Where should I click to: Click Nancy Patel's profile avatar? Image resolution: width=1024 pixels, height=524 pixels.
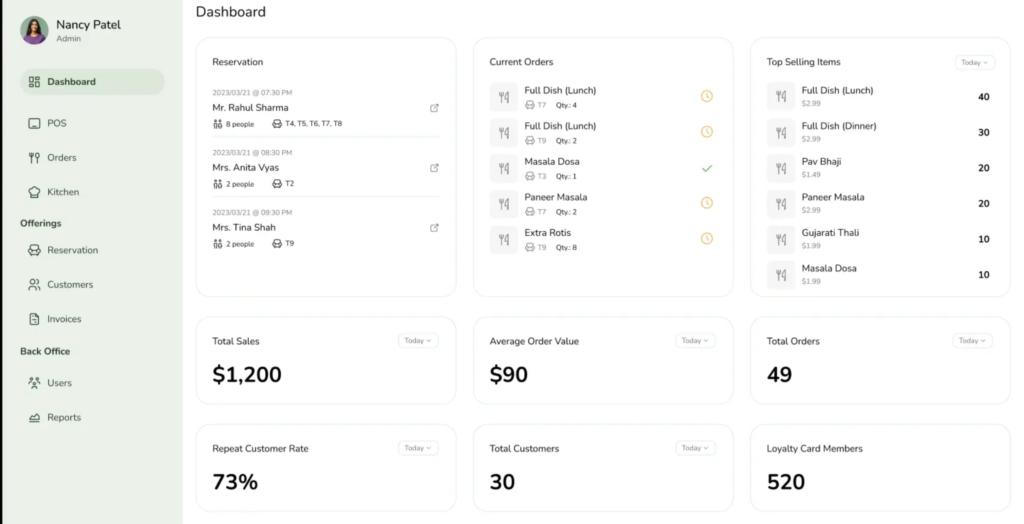[x=34, y=30]
